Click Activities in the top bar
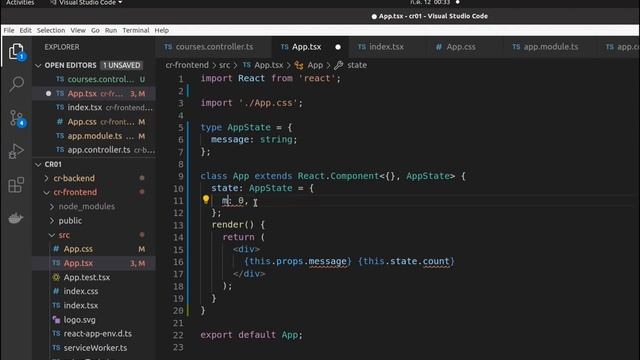 20,3
